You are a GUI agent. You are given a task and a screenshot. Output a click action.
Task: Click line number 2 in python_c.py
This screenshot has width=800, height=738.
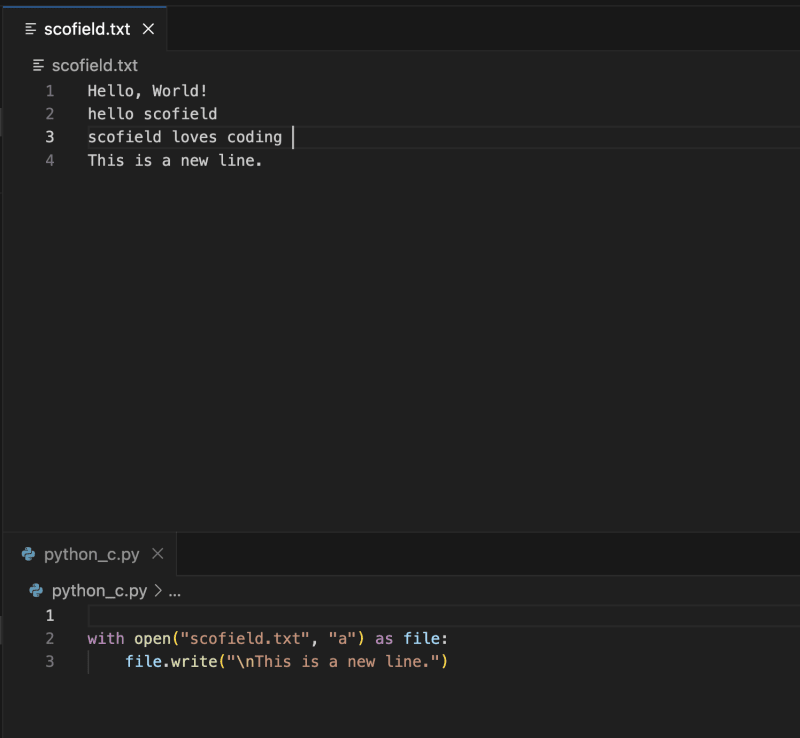(49, 638)
